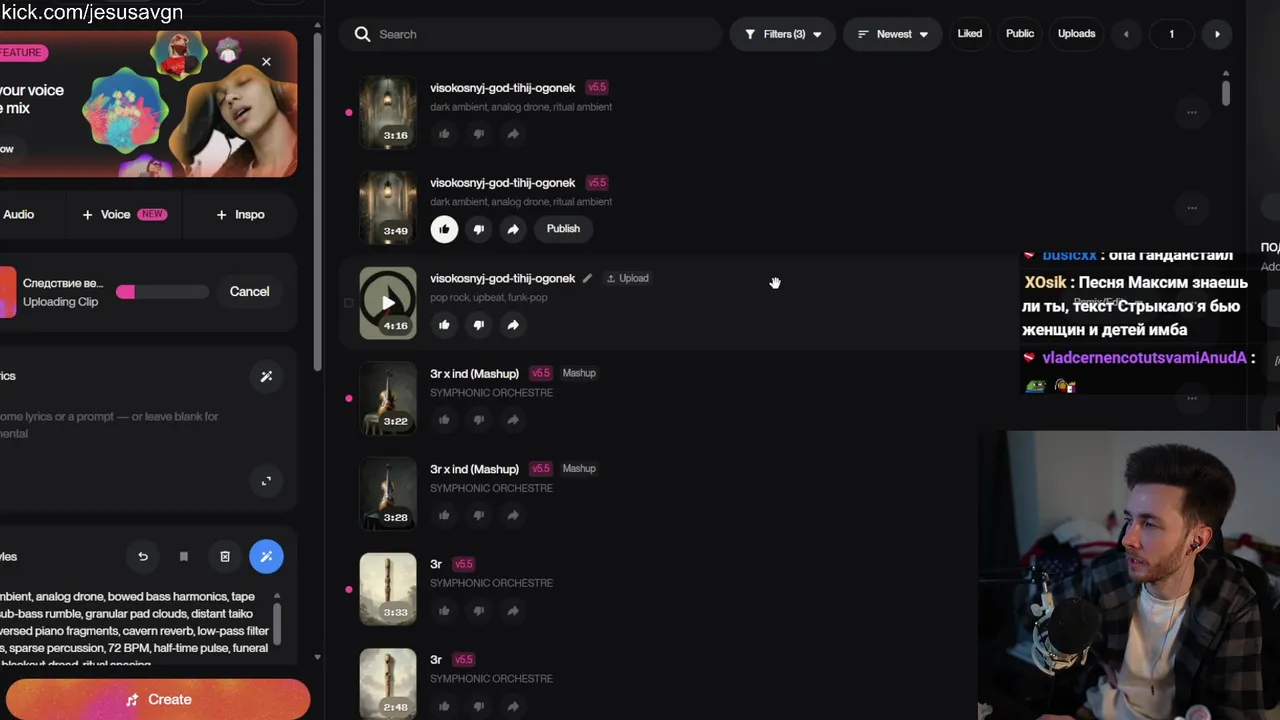Click the upload progress bar
Image resolution: width=1280 pixels, height=720 pixels.
point(163,292)
